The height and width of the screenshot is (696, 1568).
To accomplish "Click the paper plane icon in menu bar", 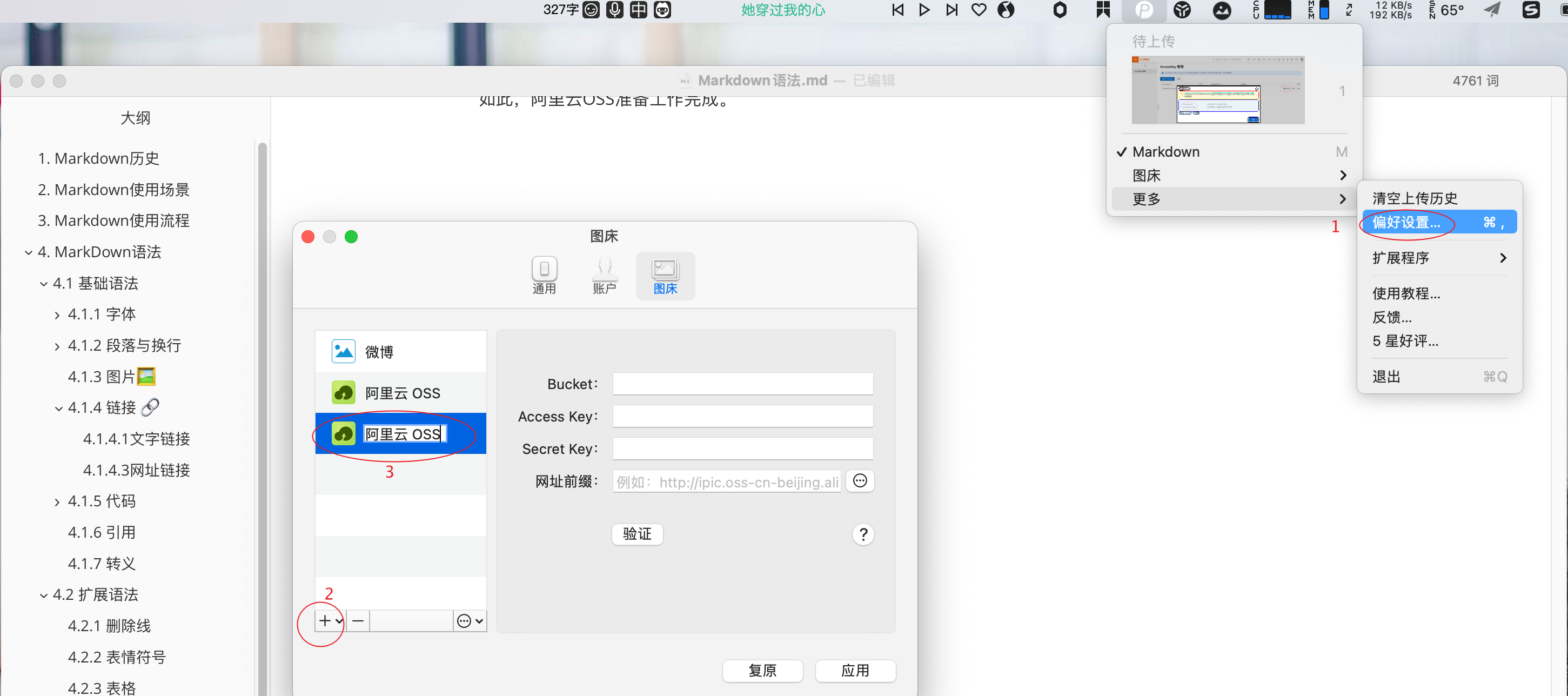I will tap(1492, 10).
